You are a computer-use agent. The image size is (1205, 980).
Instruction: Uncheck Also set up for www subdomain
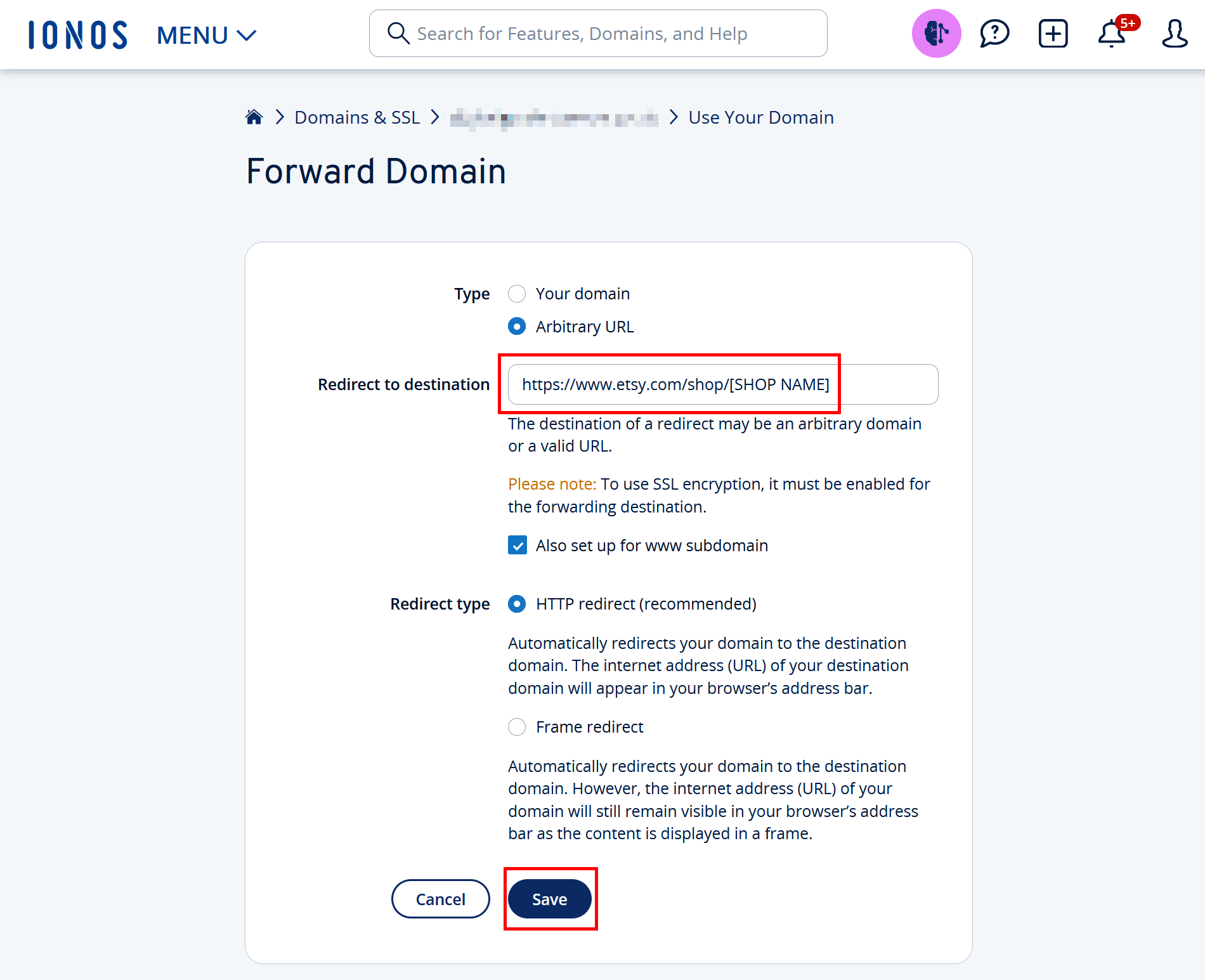(518, 546)
